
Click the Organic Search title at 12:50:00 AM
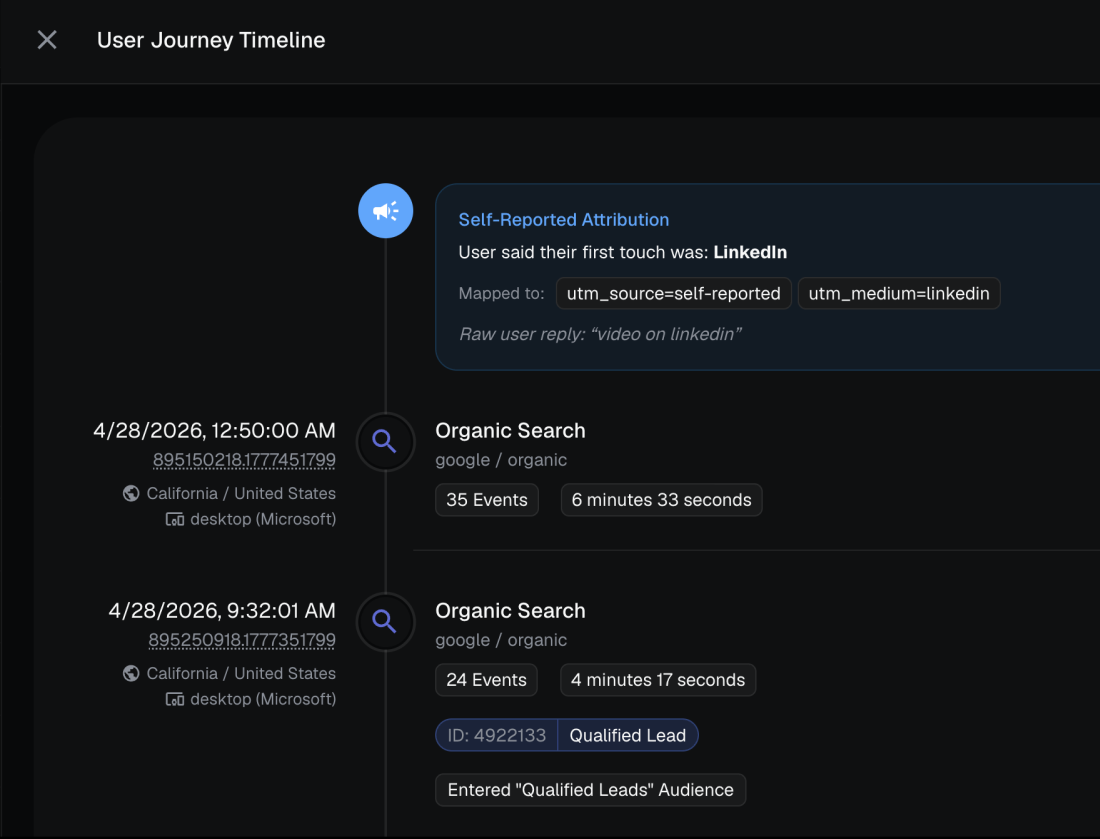click(510, 431)
